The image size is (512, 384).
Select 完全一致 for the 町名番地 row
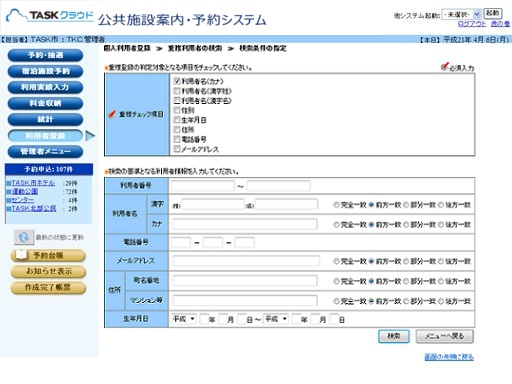point(336,281)
